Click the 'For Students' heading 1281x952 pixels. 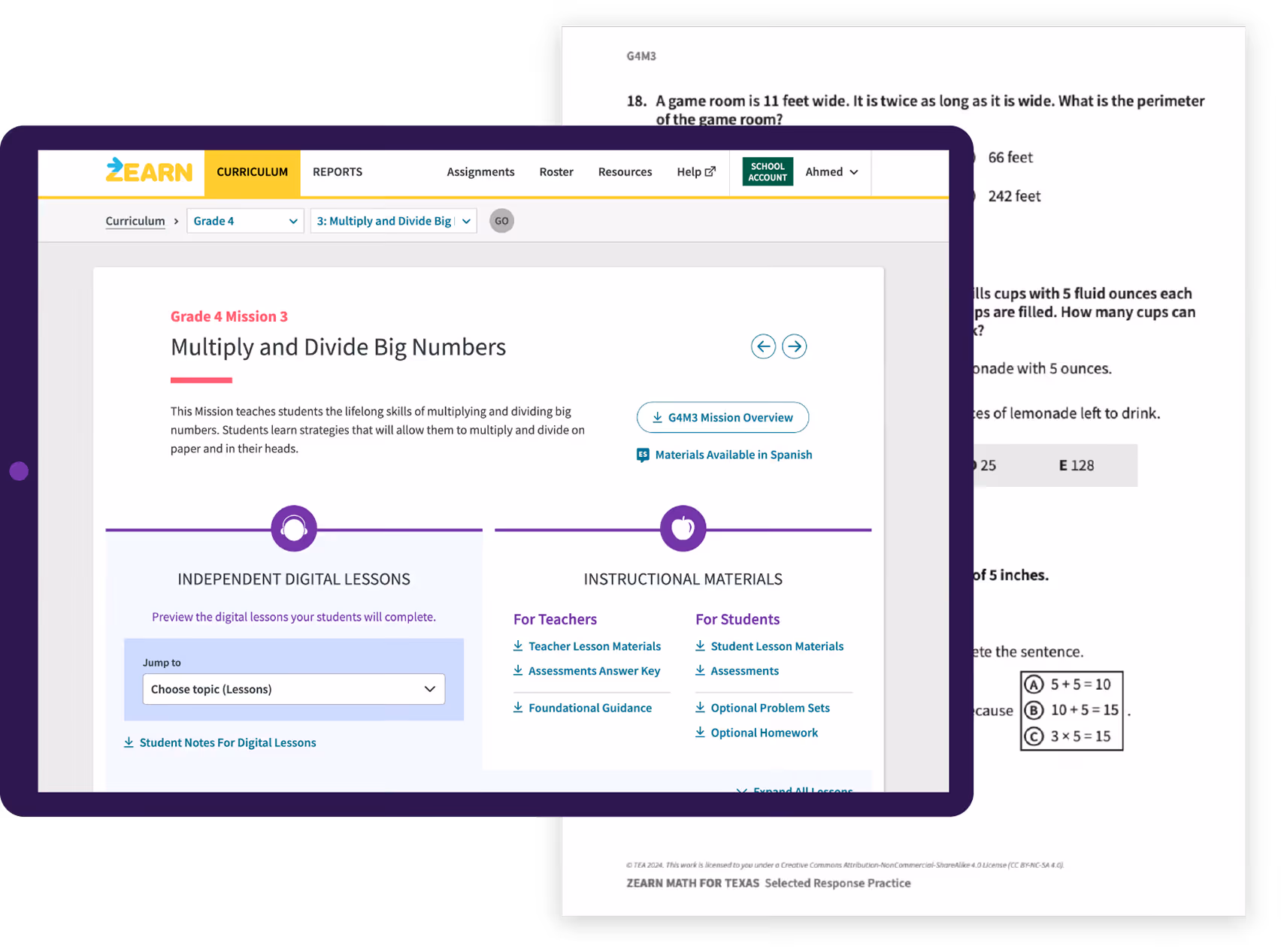(737, 619)
